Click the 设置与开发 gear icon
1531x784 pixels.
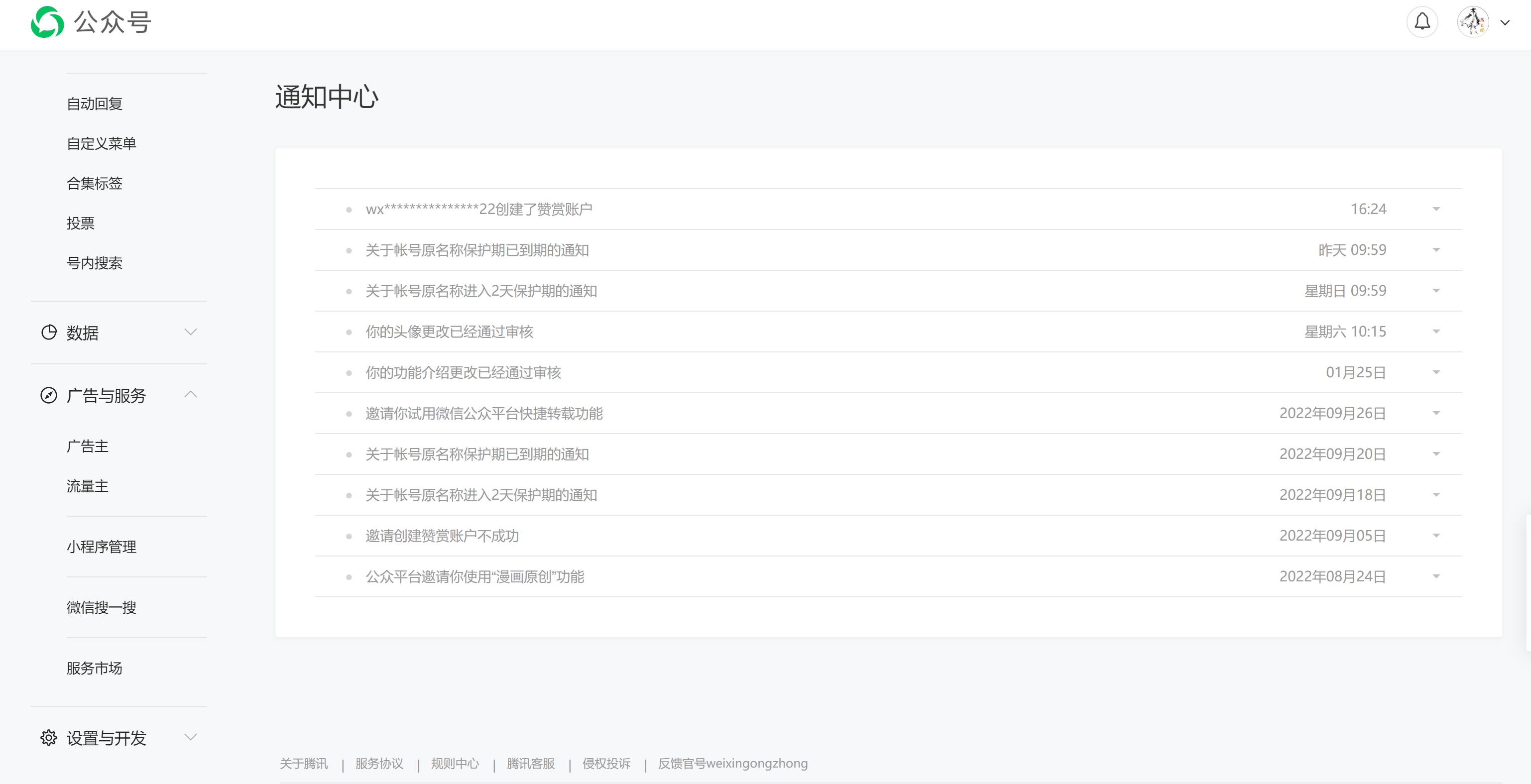49,738
